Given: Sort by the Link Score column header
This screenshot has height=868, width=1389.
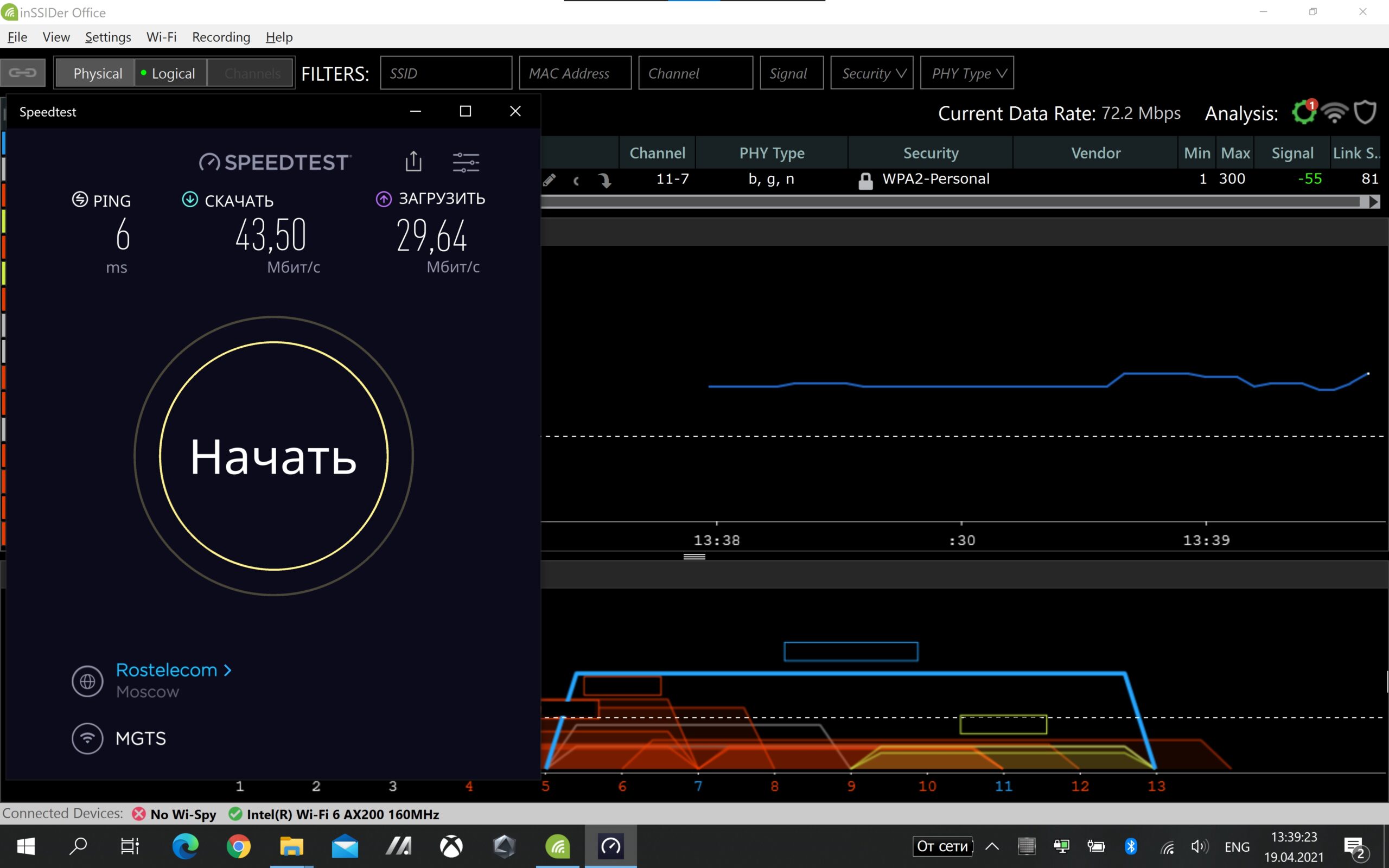Looking at the screenshot, I should point(1356,152).
